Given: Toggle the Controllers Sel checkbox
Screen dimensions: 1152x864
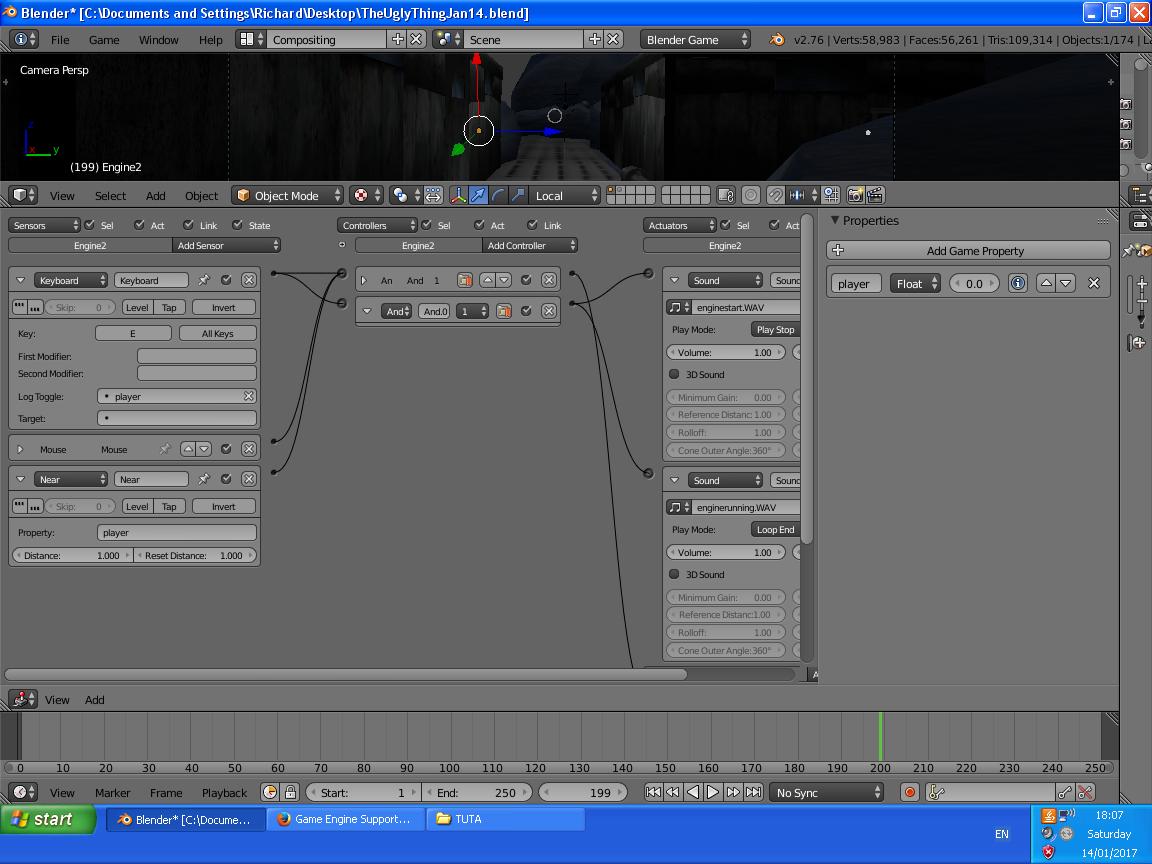Looking at the screenshot, I should 427,225.
